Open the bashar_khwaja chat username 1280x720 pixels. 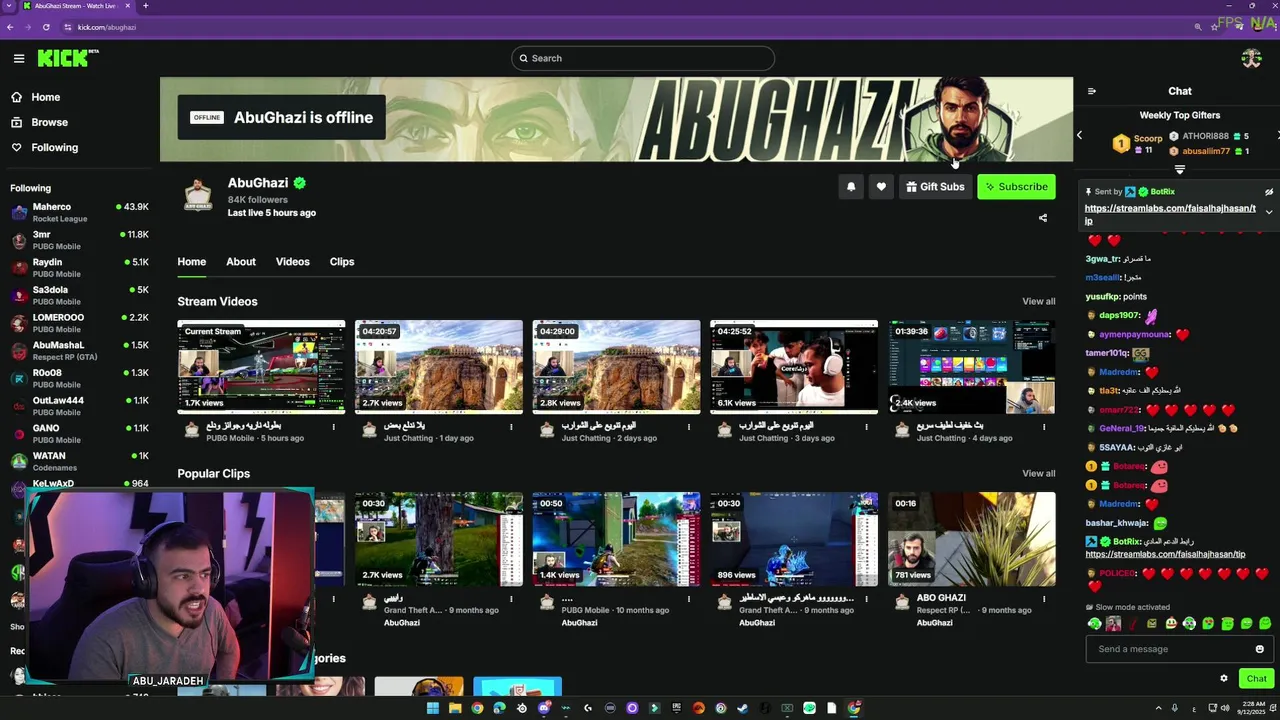click(1116, 523)
